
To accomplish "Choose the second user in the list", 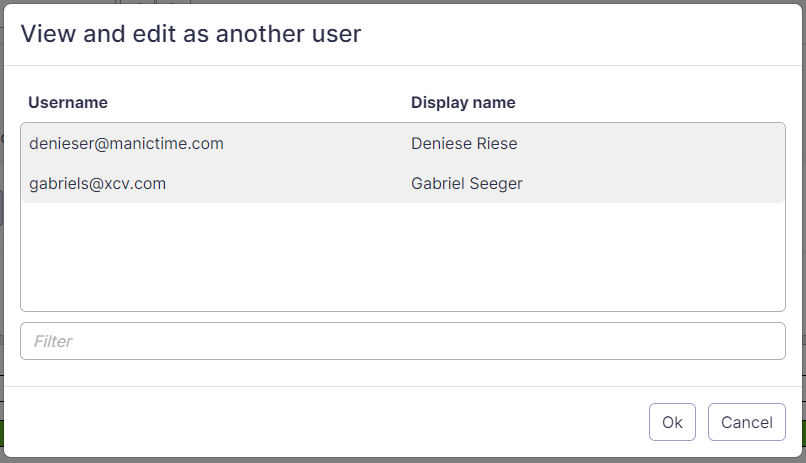I will tap(402, 183).
